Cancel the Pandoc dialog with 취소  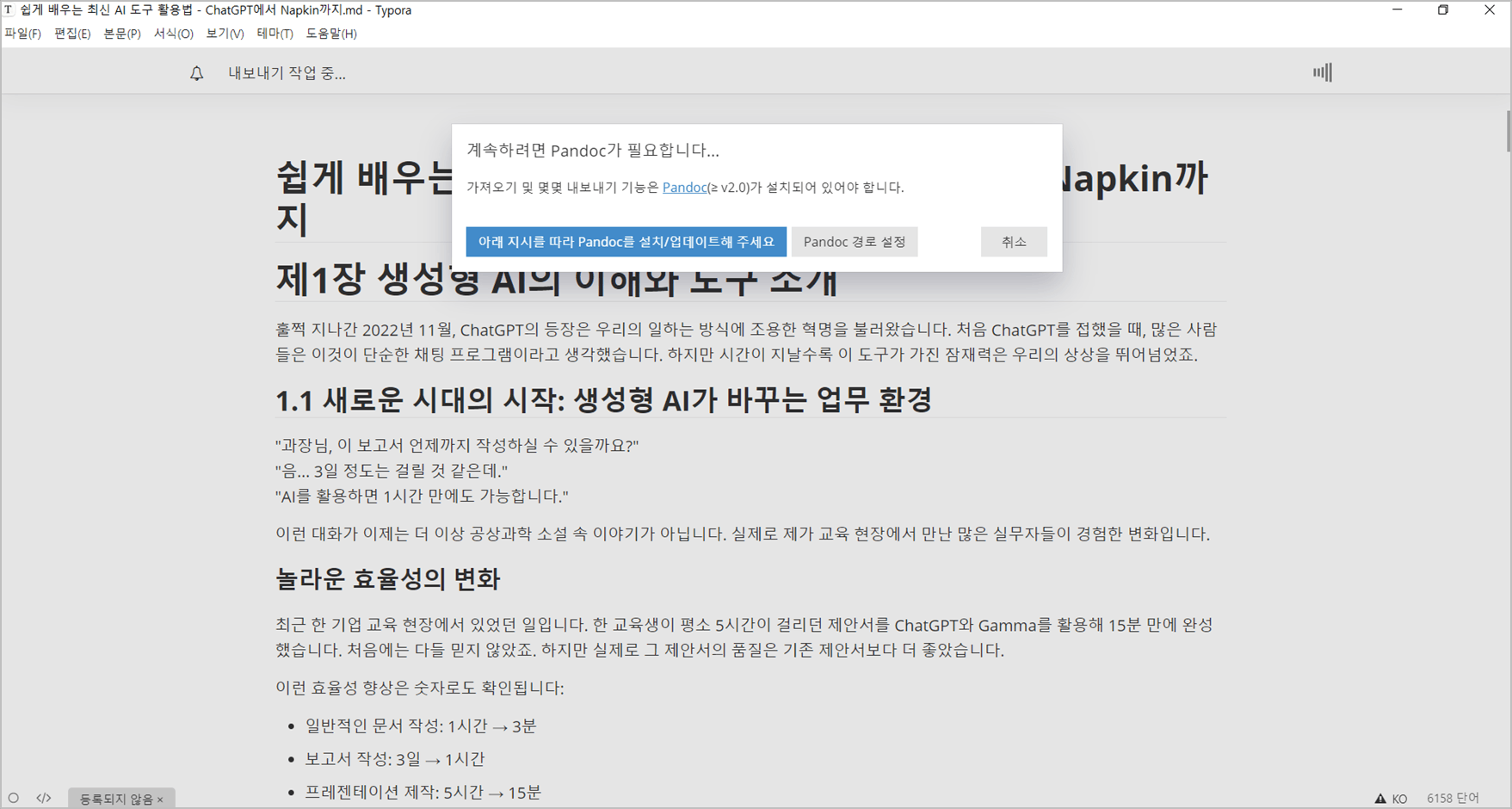[x=1014, y=242]
